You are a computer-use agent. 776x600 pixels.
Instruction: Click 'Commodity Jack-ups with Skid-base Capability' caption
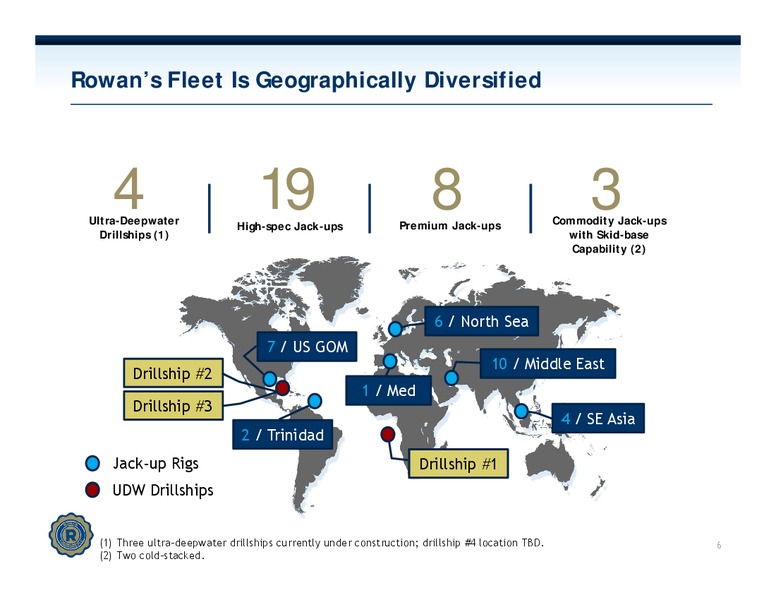point(609,235)
